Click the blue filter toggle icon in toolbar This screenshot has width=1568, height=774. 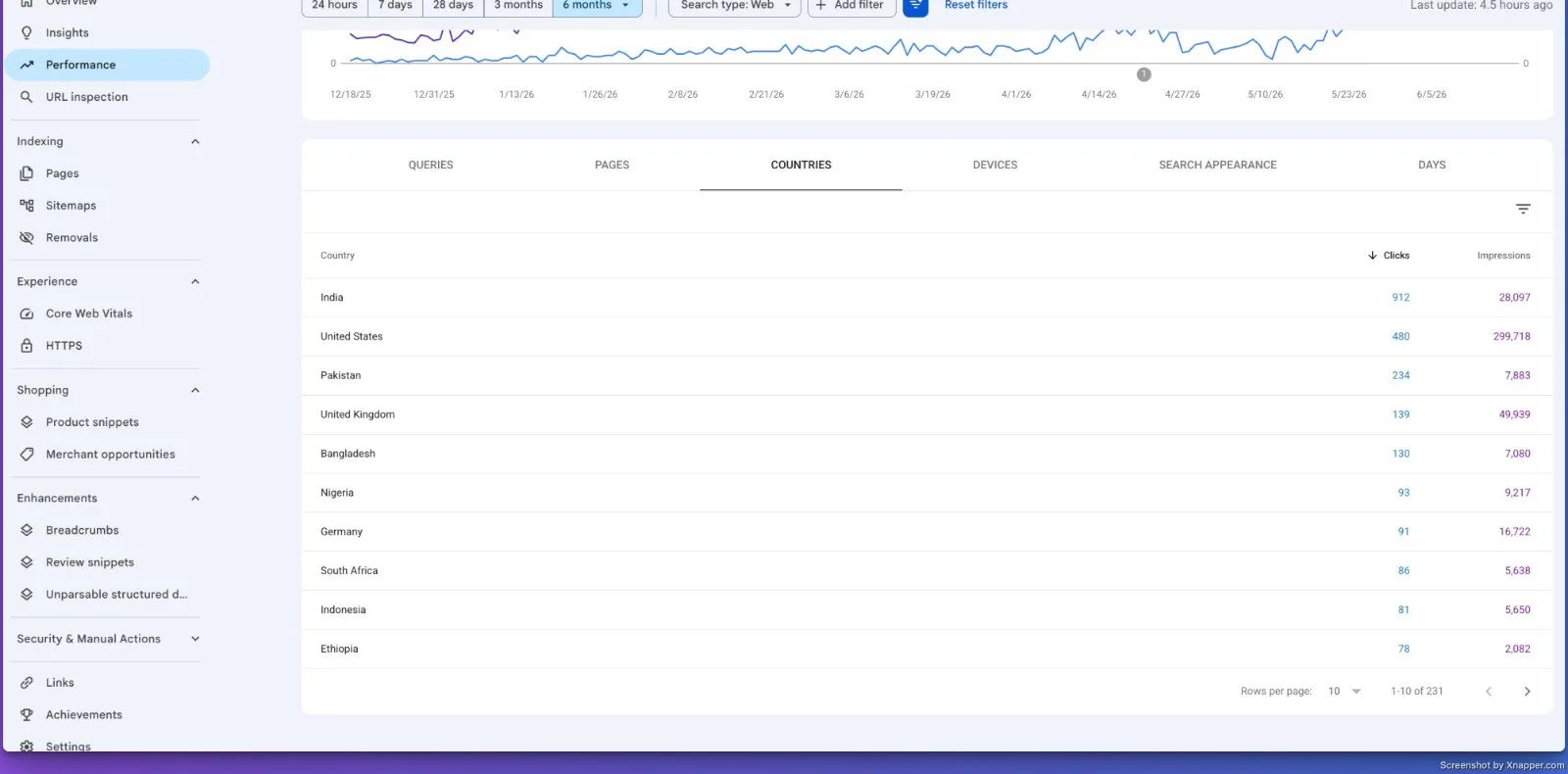[x=915, y=6]
